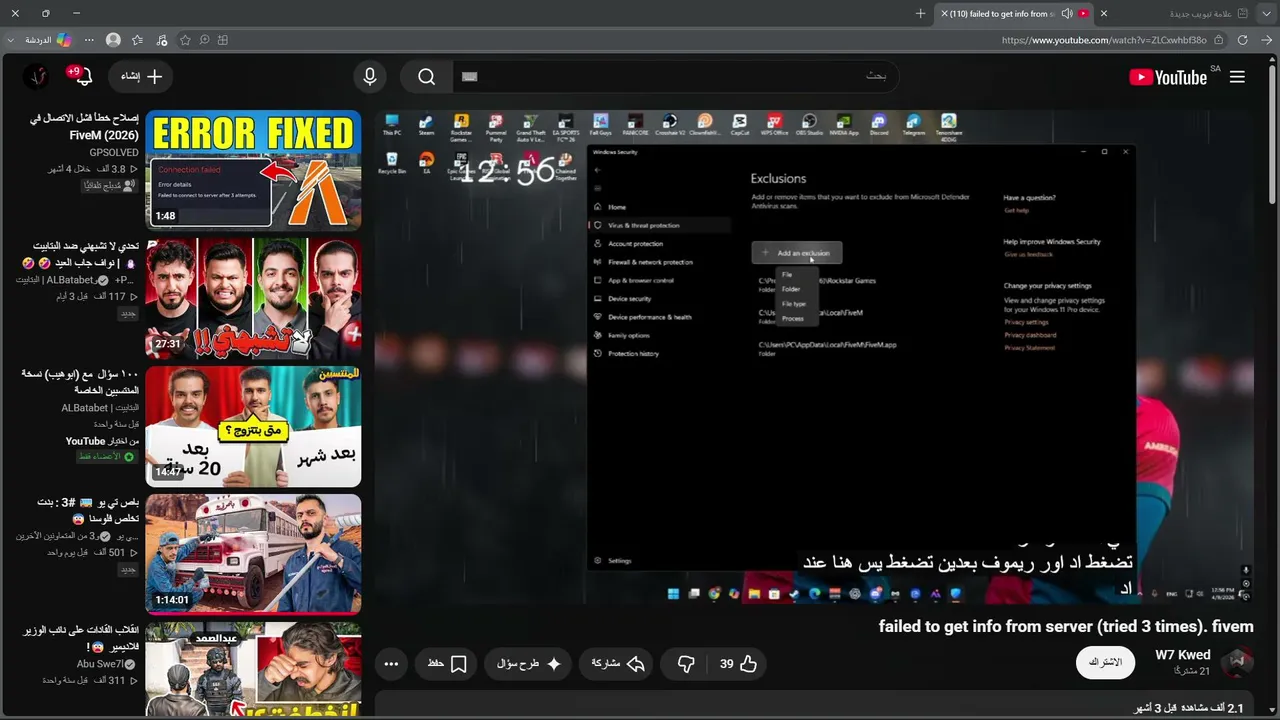Open the 1:14:01 bus video thumbnail
The width and height of the screenshot is (1280, 720).
click(x=253, y=554)
